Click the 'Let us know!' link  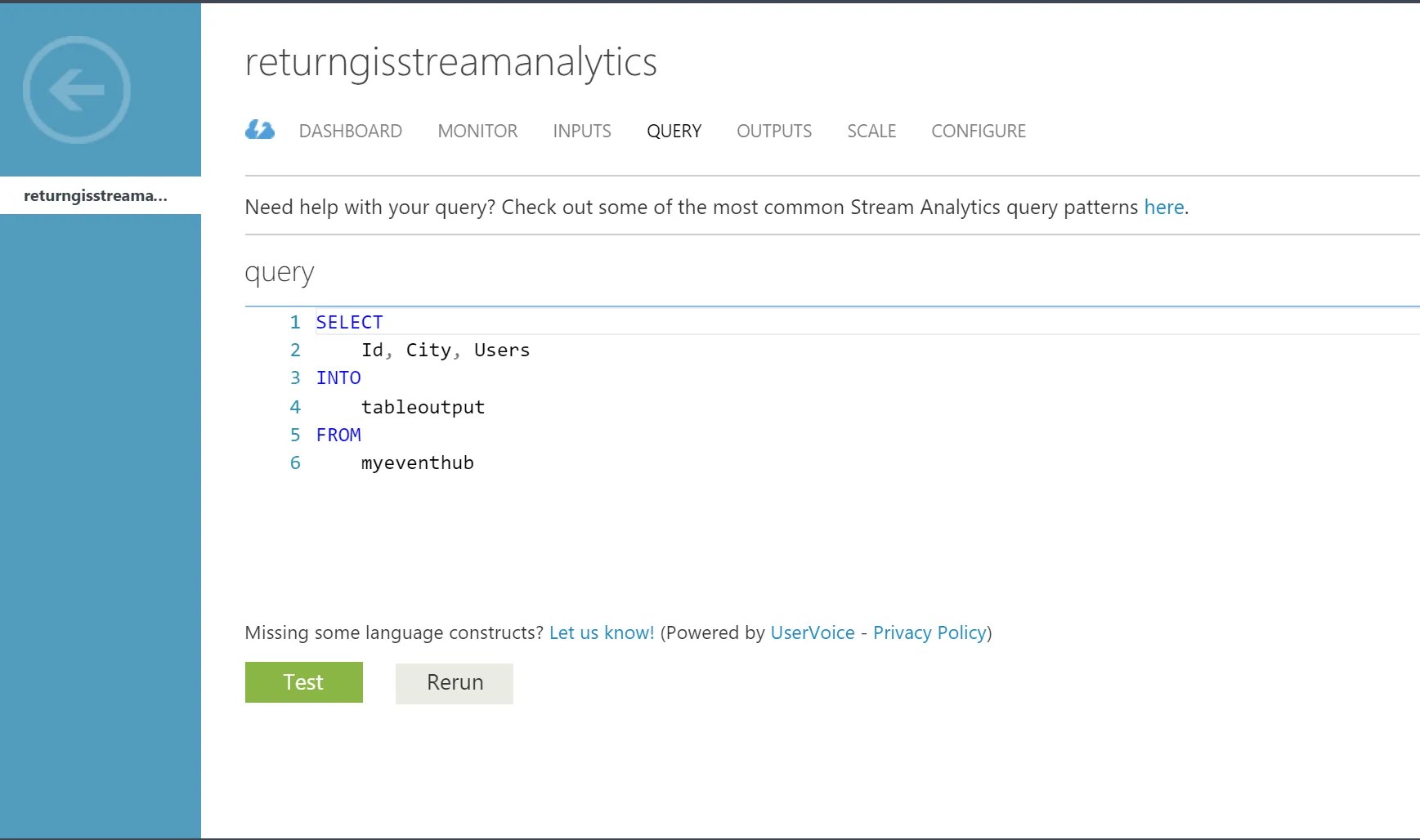click(x=602, y=632)
